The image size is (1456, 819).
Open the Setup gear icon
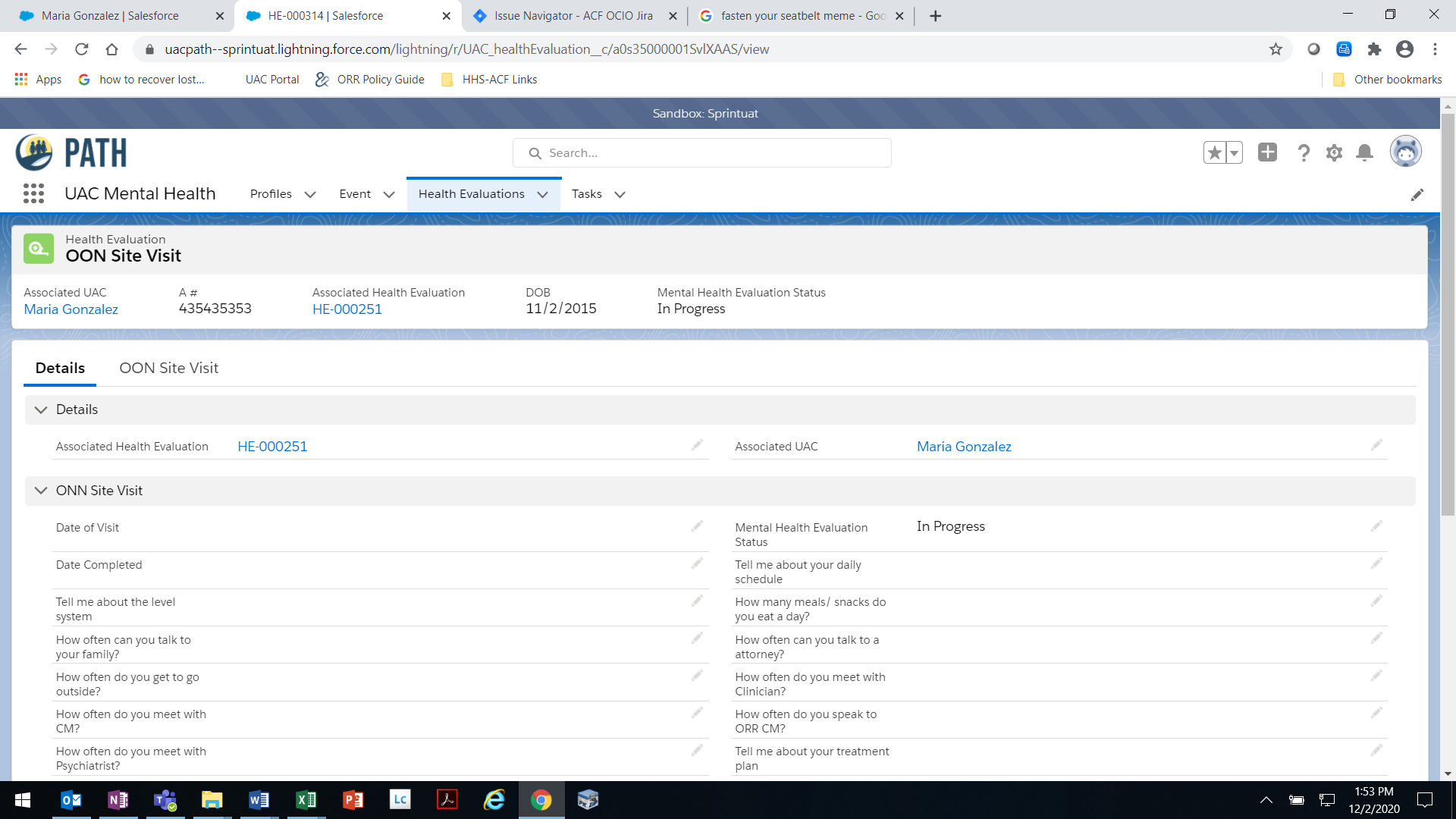click(x=1334, y=153)
